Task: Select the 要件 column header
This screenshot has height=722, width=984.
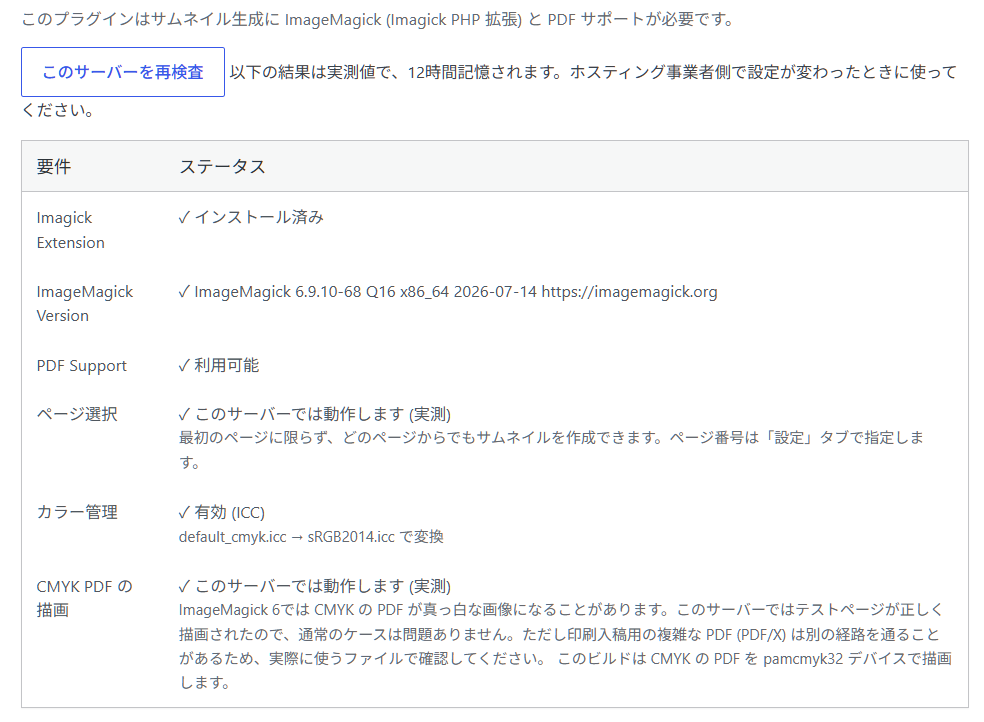Action: coord(54,167)
